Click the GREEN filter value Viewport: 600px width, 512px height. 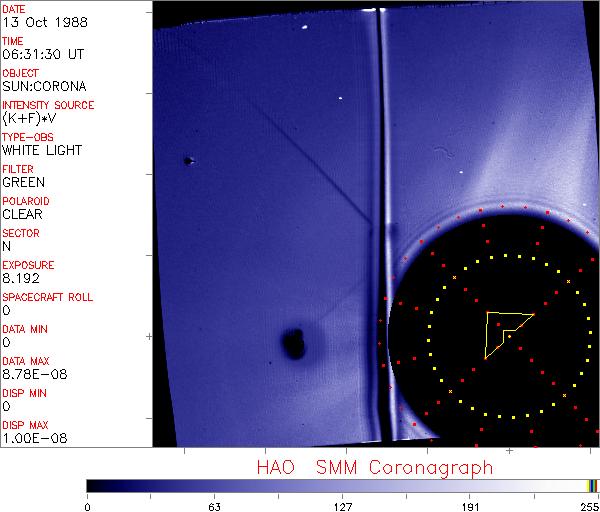(23, 182)
